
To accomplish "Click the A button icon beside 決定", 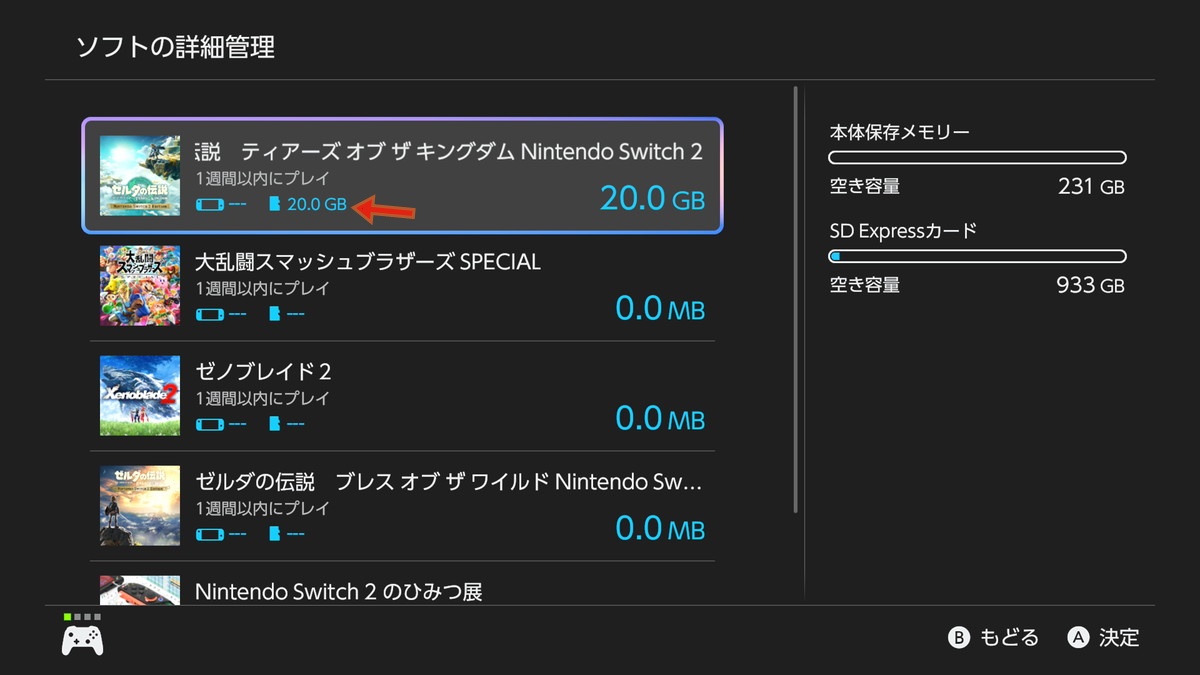I will click(x=1078, y=637).
